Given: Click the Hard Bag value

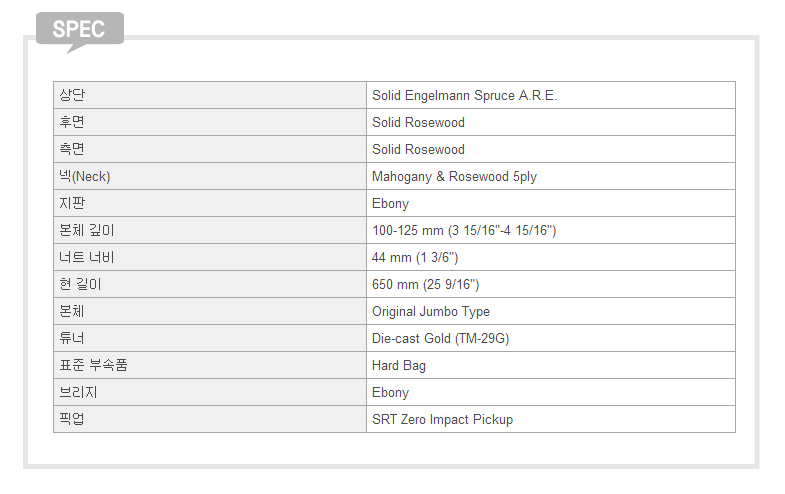Looking at the screenshot, I should coord(399,366).
